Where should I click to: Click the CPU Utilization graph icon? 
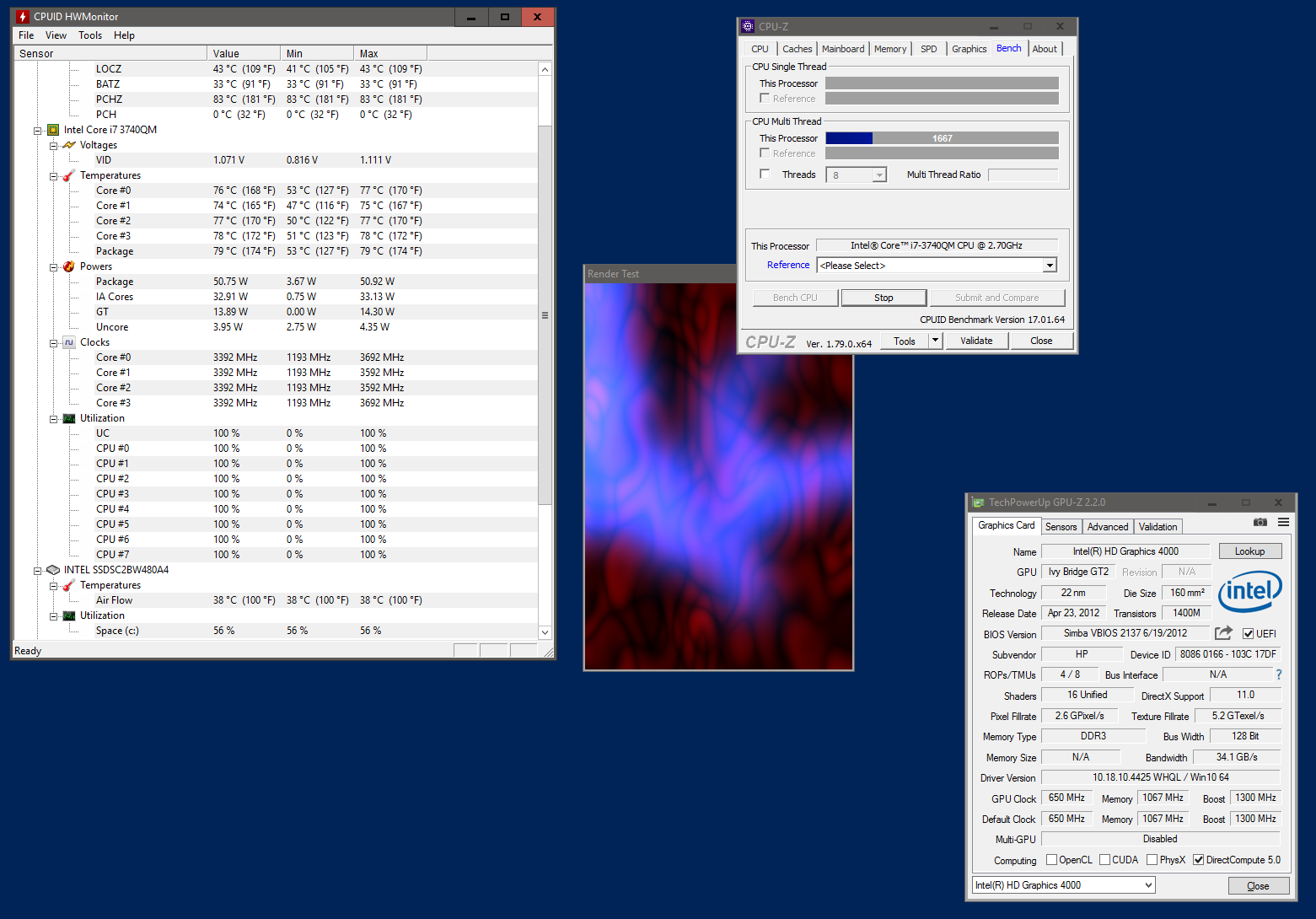pyautogui.click(x=69, y=418)
